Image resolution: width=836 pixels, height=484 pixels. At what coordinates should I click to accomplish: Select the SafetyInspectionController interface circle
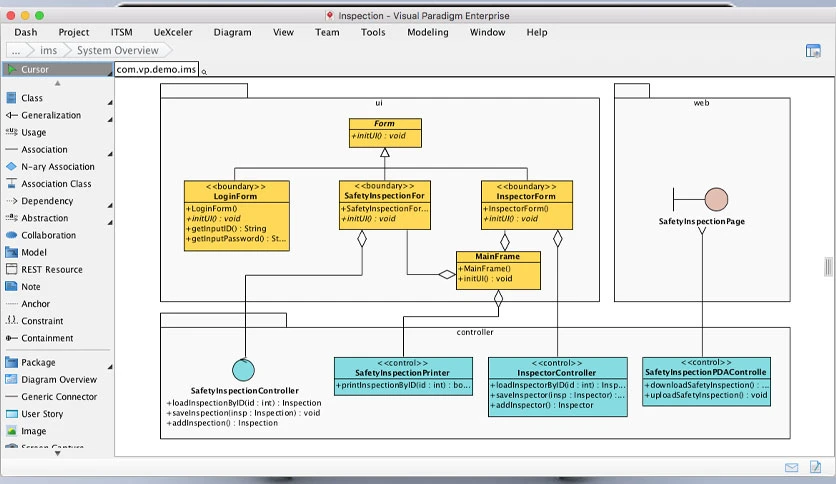coord(243,369)
